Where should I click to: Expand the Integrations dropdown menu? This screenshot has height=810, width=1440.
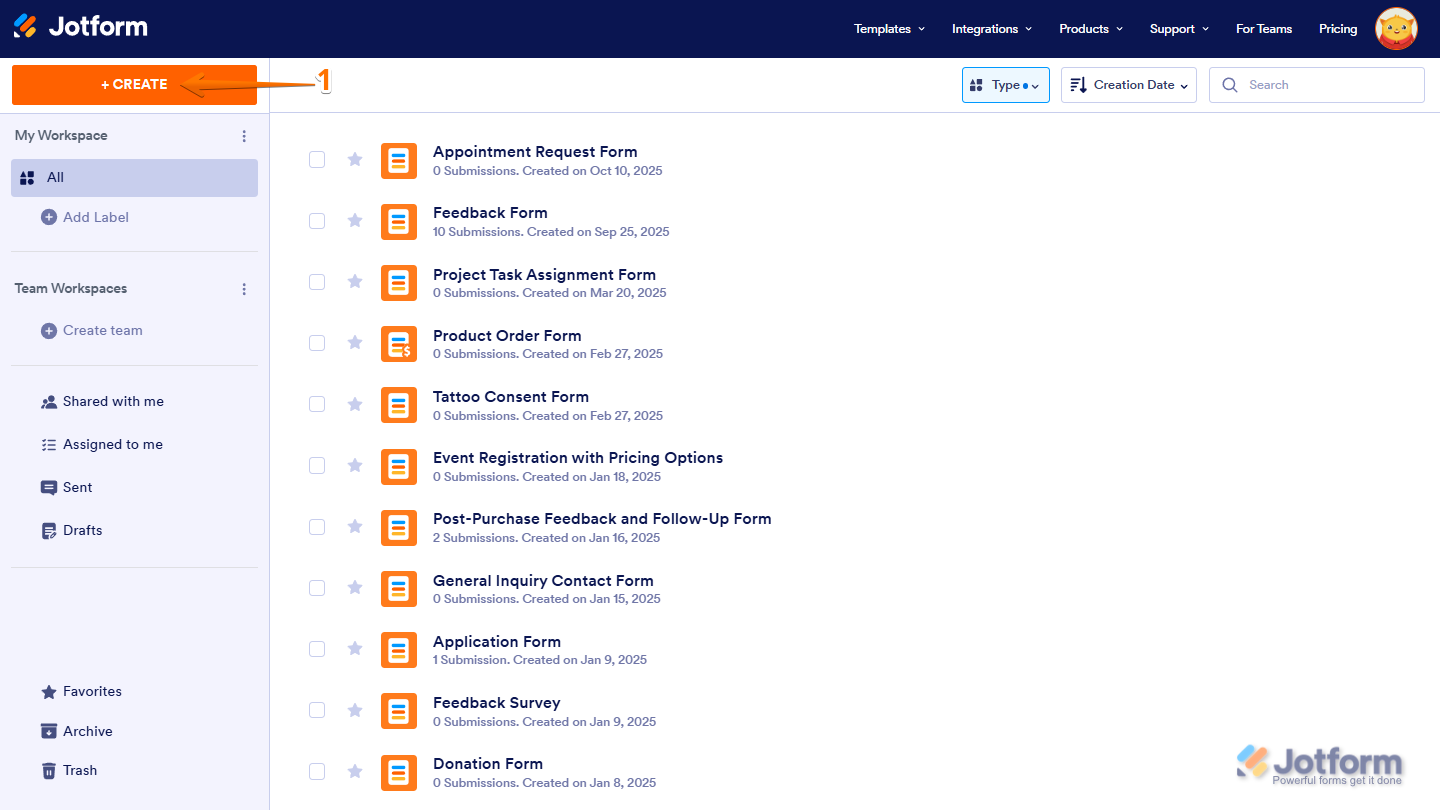click(x=992, y=29)
